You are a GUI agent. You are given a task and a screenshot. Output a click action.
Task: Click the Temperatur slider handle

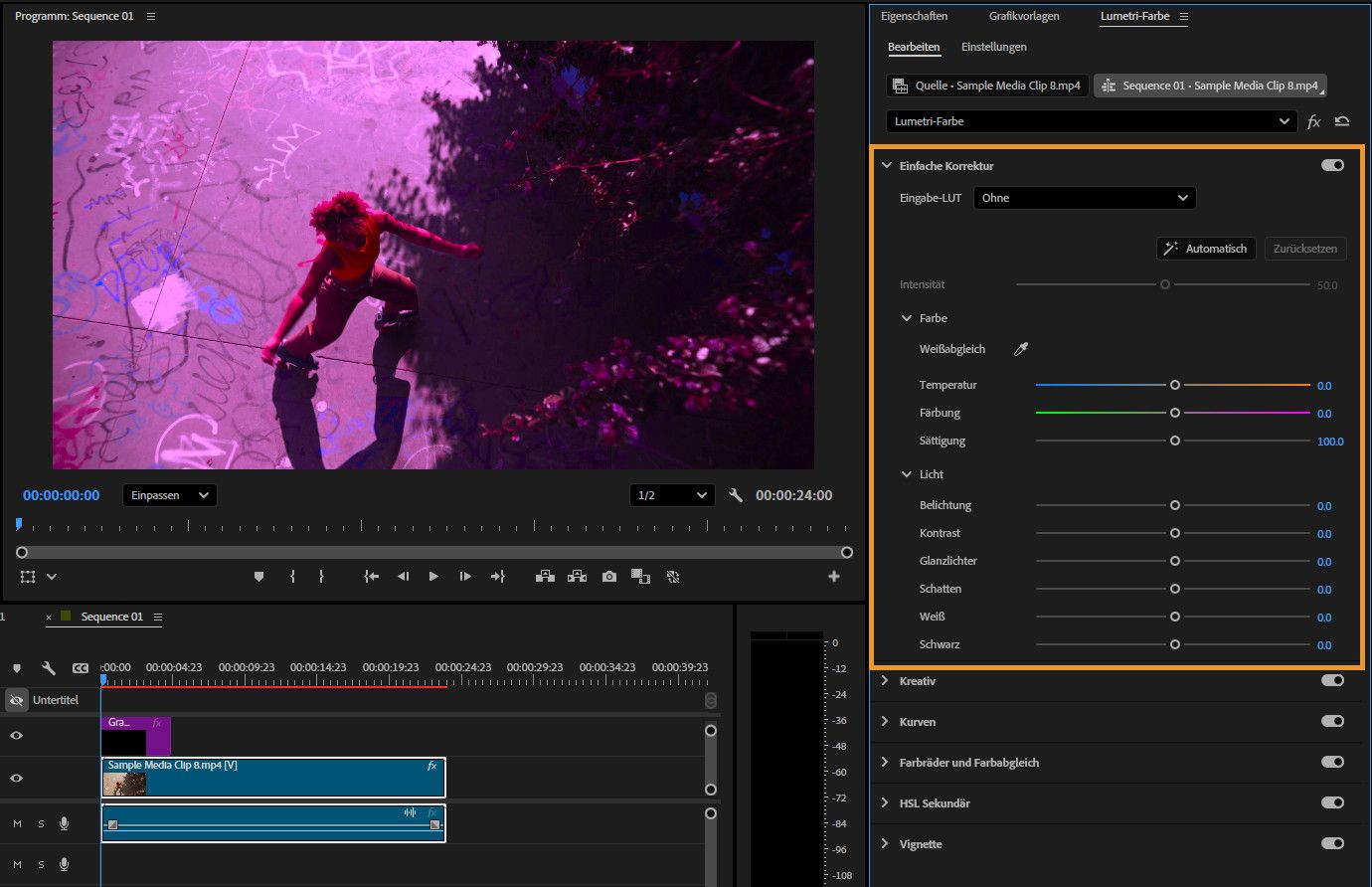(x=1174, y=385)
